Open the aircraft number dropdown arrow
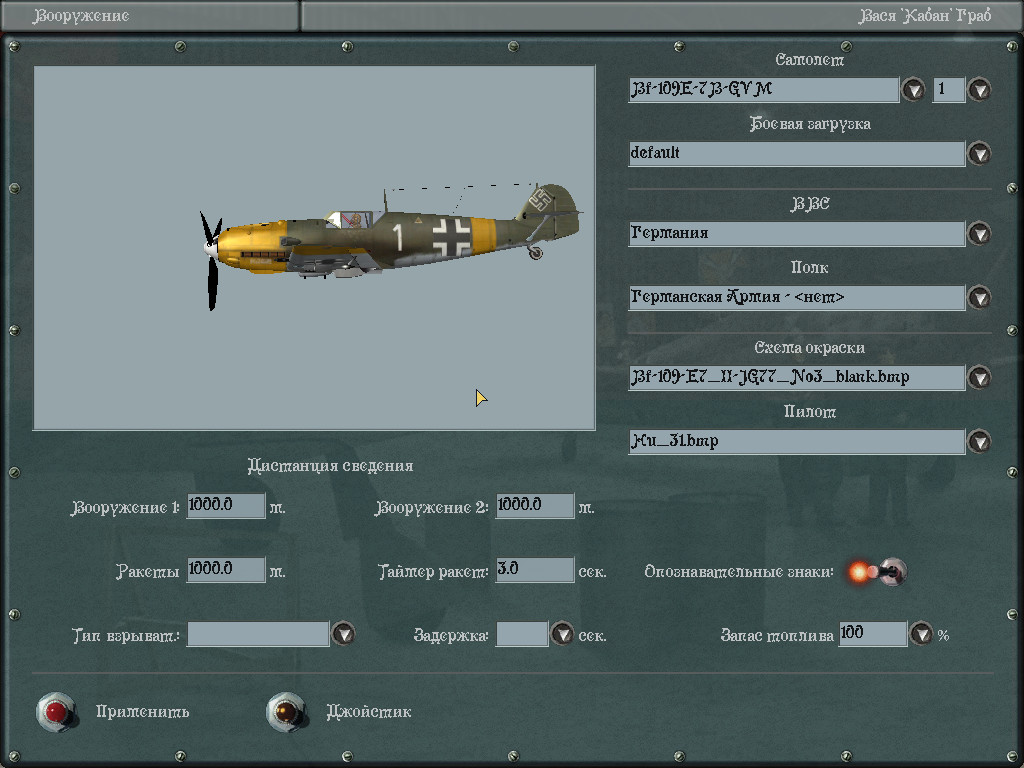 click(x=979, y=89)
